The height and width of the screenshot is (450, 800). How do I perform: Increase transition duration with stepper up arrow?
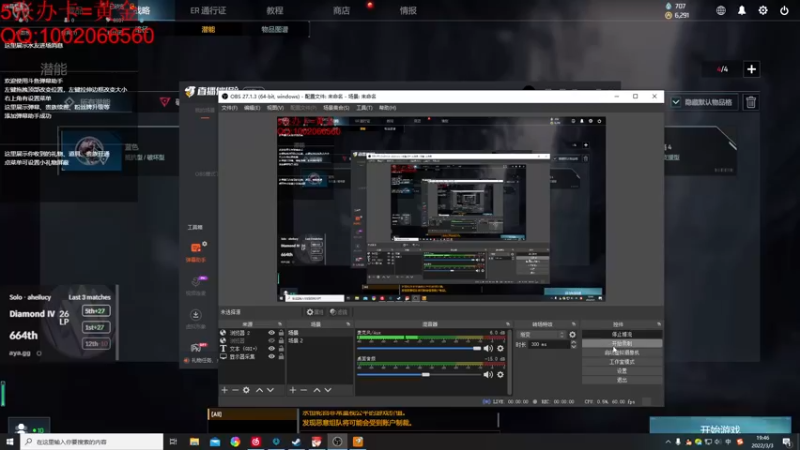click(x=573, y=342)
